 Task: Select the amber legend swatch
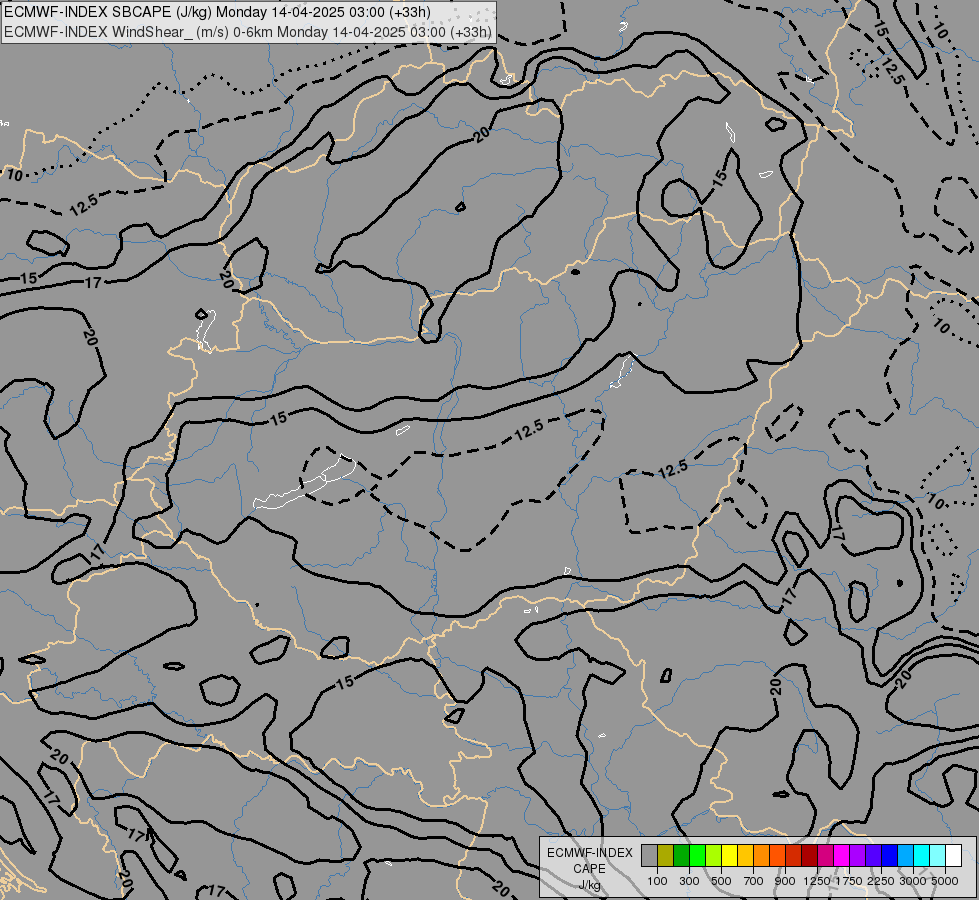tap(745, 855)
